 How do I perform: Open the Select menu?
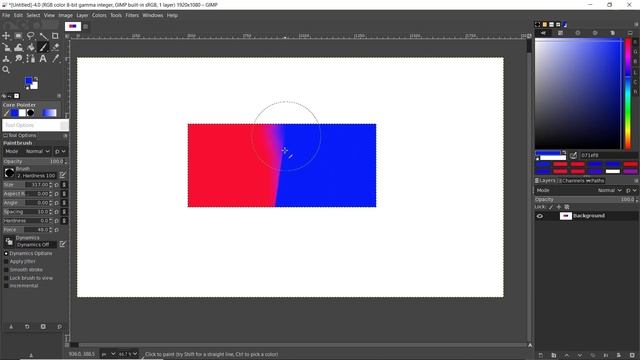[33, 15]
